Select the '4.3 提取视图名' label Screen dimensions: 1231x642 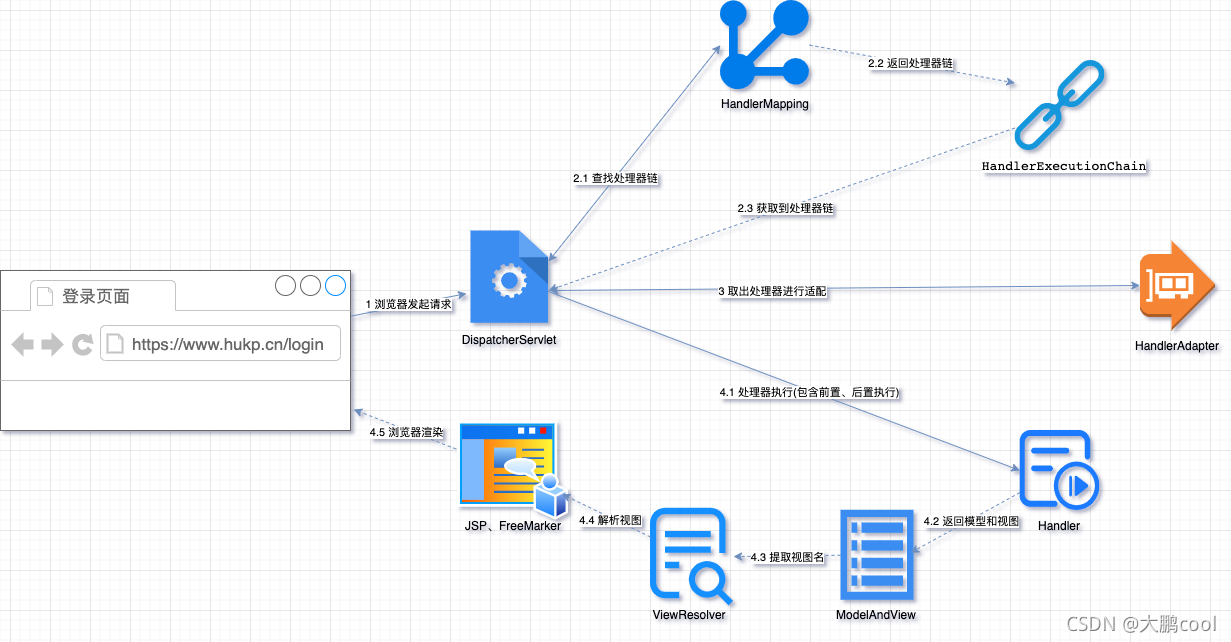click(787, 557)
